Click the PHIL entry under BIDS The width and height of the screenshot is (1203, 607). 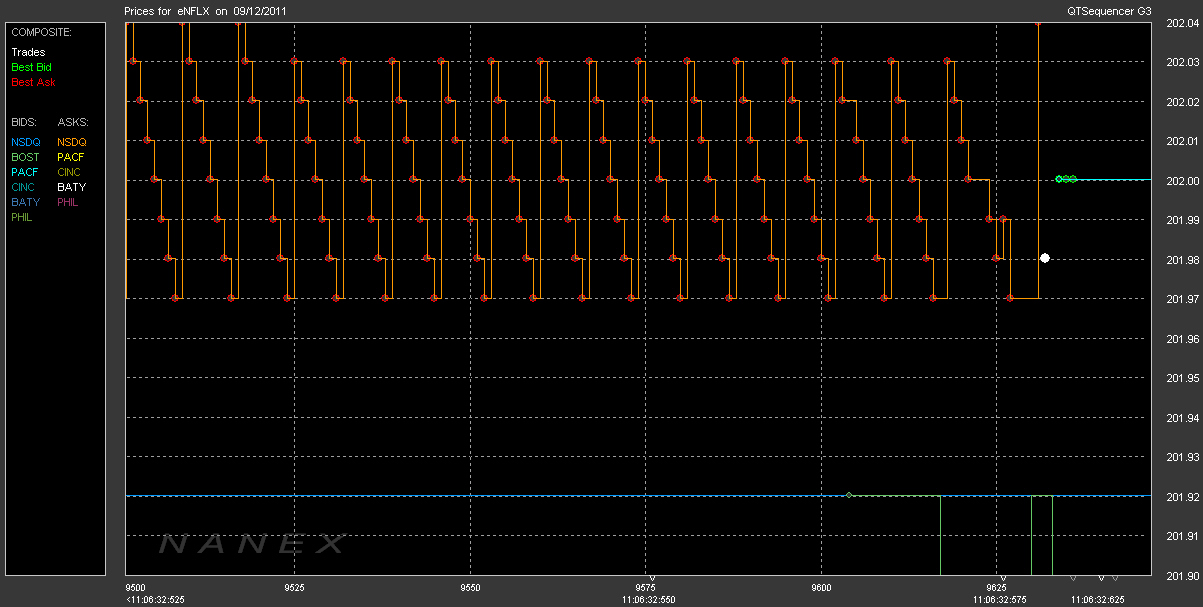pyautogui.click(x=24, y=217)
